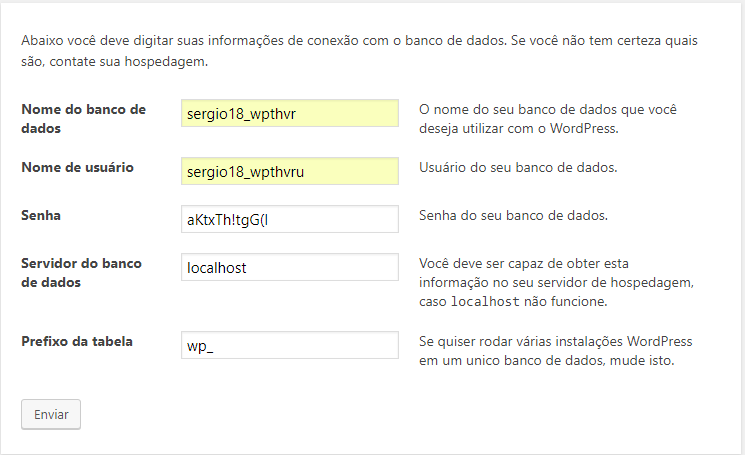Image resolution: width=745 pixels, height=455 pixels.
Task: Click "Usuário do seu banco de dados" description
Action: pos(518,167)
